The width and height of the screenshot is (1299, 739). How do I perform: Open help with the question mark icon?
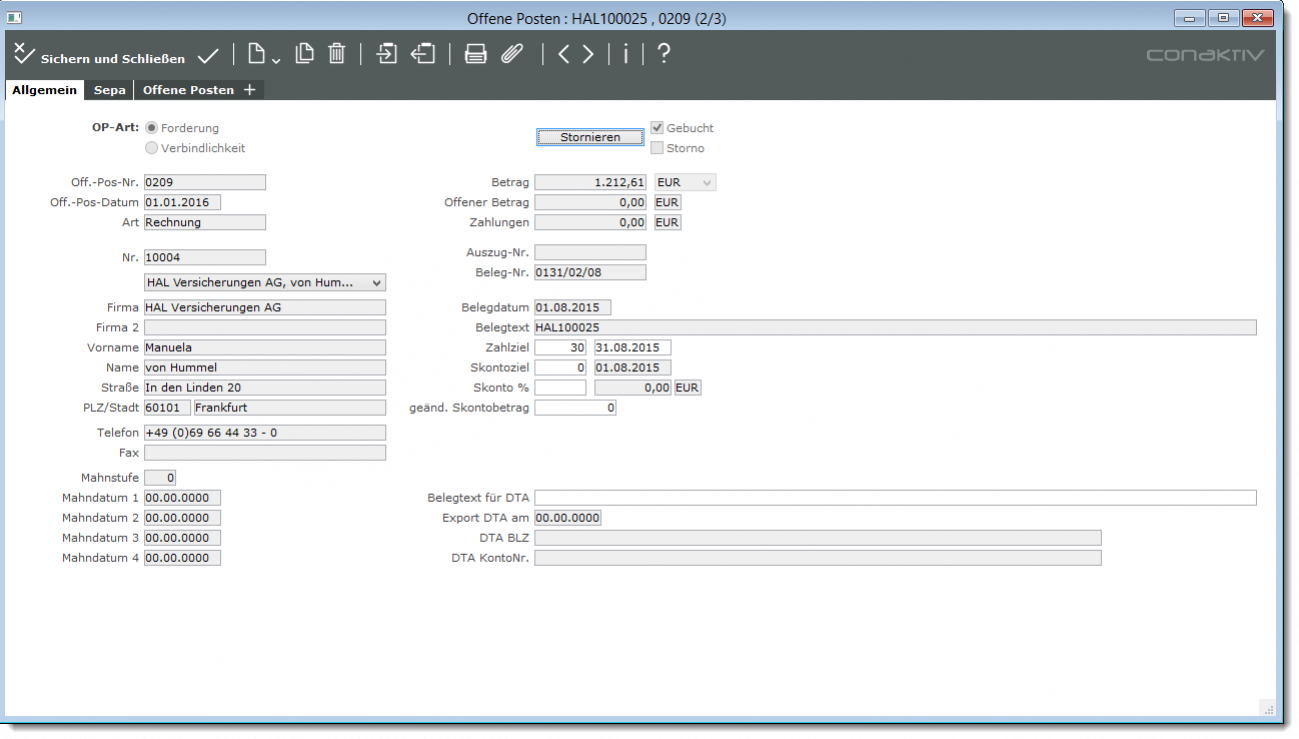tap(663, 54)
